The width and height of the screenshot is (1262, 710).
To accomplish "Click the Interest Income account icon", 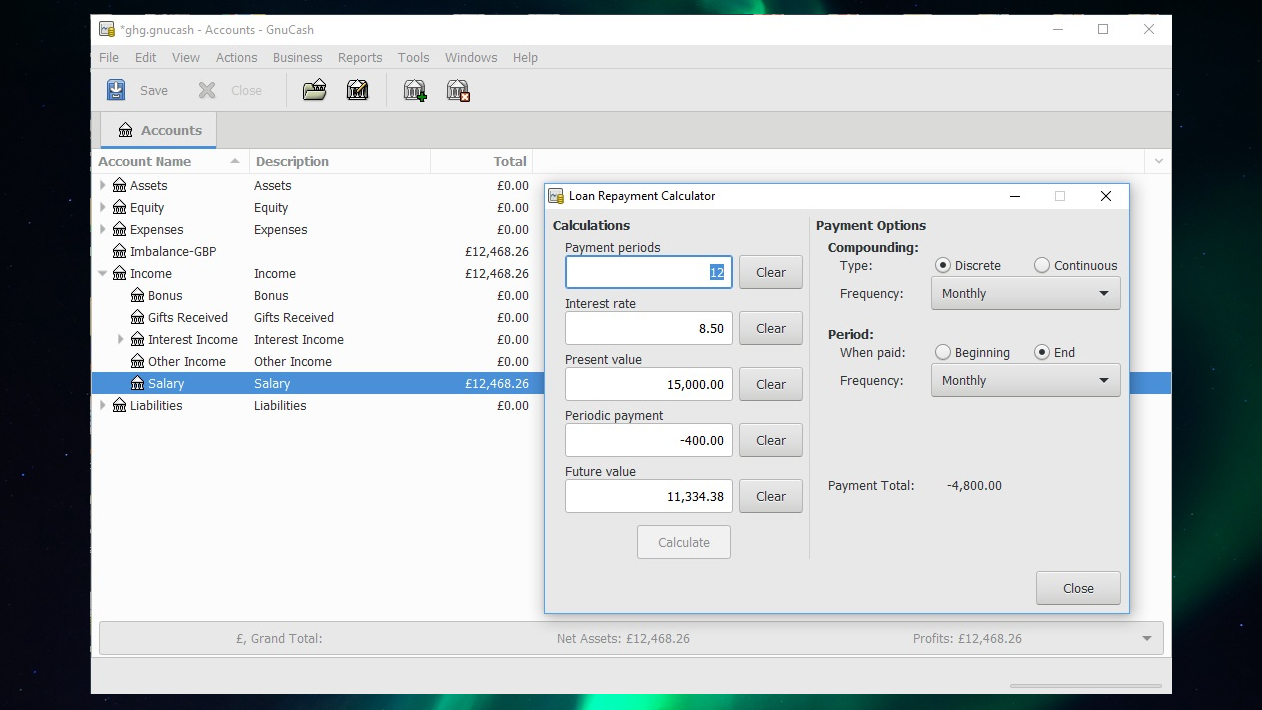I will pyautogui.click(x=138, y=339).
